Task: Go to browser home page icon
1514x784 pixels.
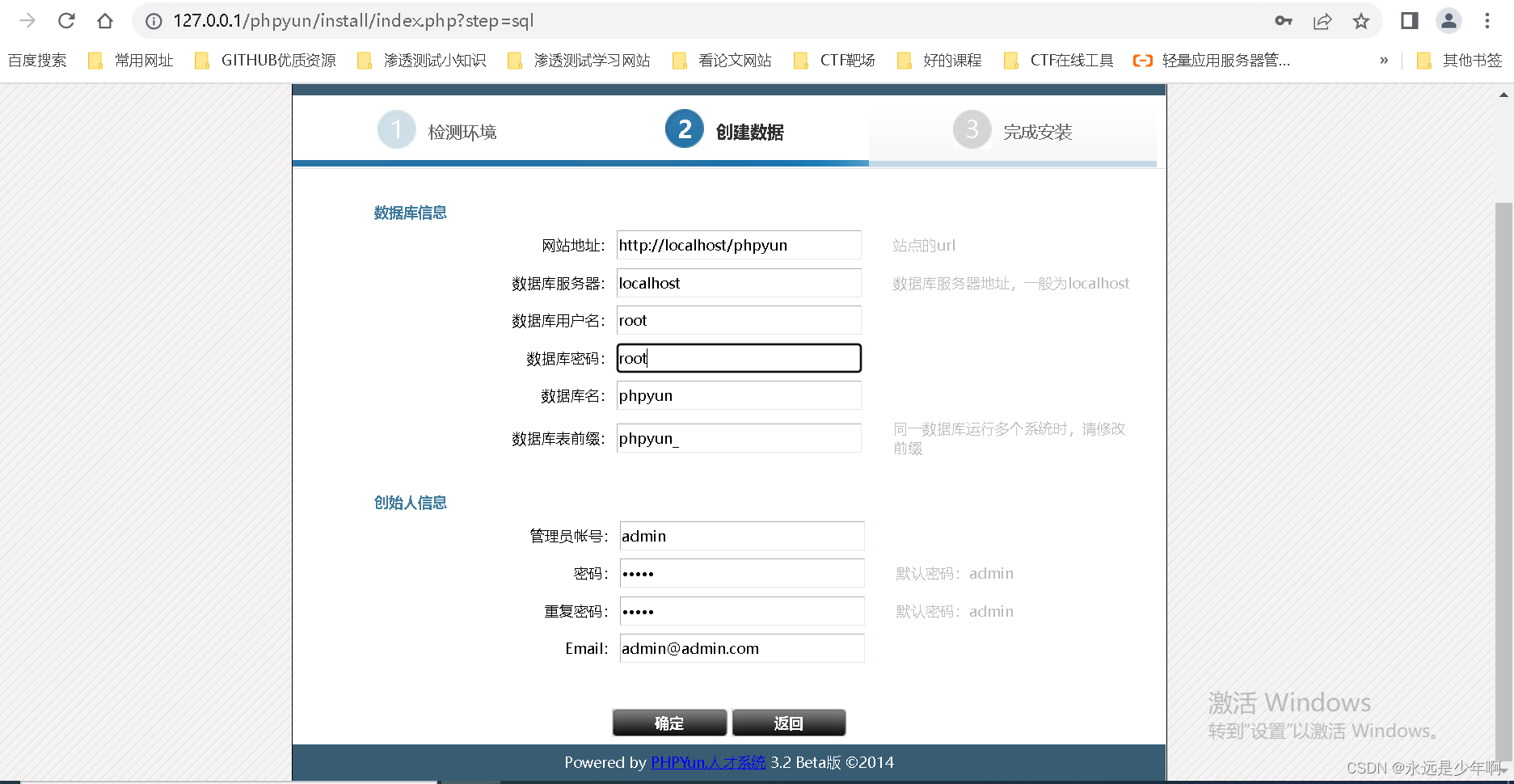Action: click(105, 21)
